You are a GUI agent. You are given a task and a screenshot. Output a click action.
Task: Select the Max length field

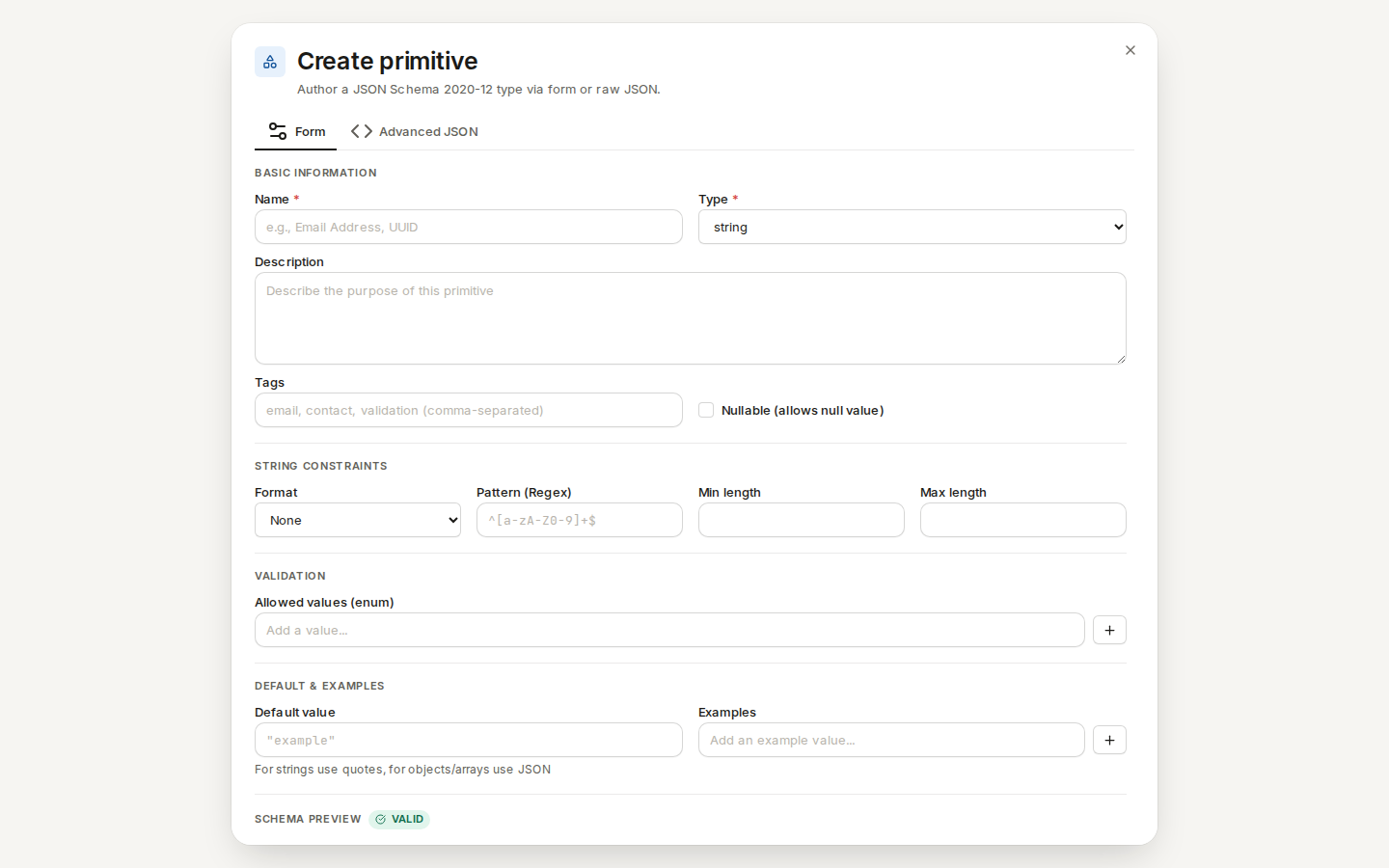click(1023, 520)
